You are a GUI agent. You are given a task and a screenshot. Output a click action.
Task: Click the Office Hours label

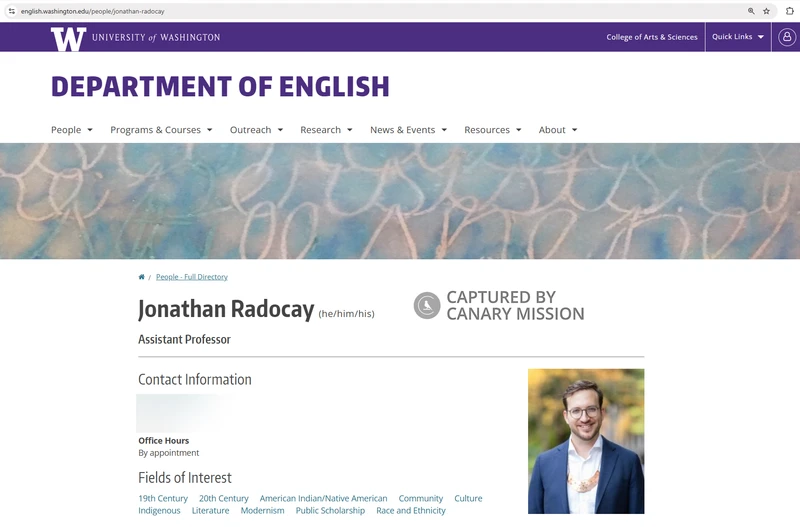163,440
